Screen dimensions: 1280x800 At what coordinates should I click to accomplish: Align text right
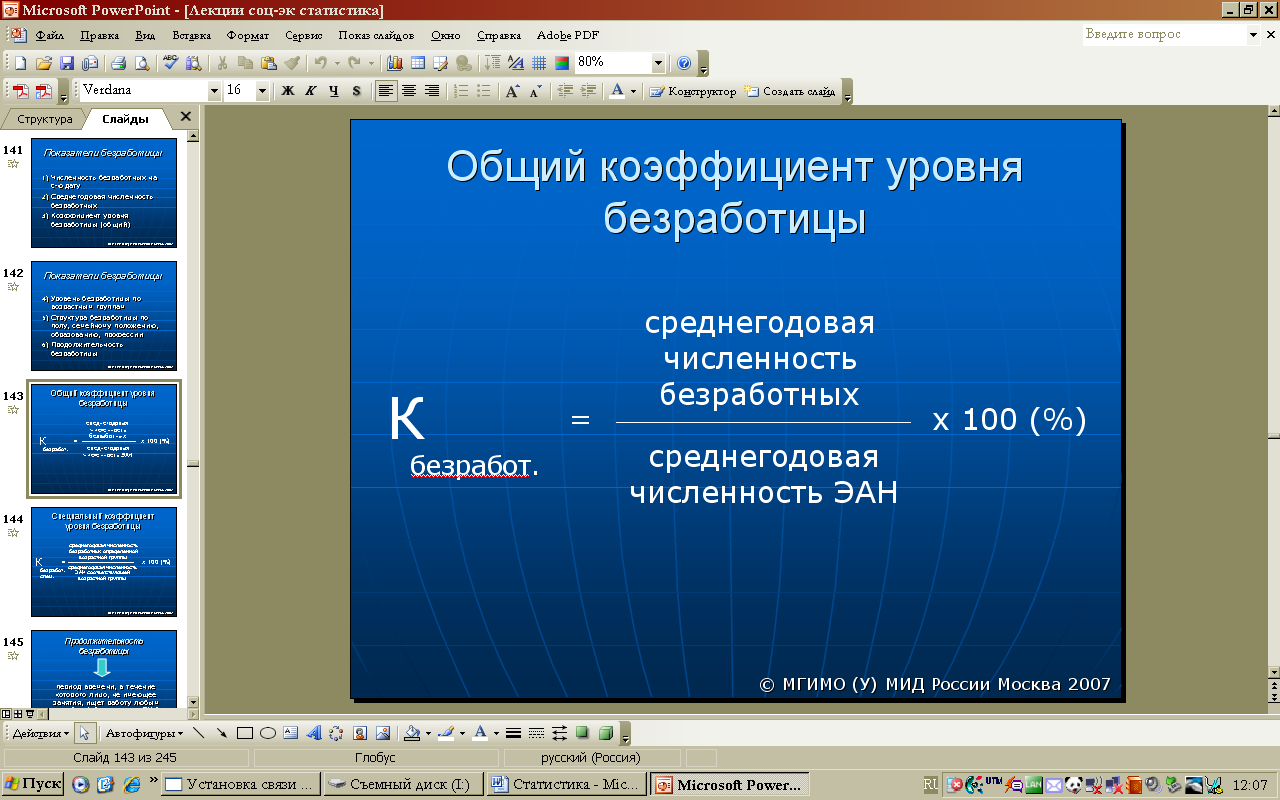pos(432,91)
